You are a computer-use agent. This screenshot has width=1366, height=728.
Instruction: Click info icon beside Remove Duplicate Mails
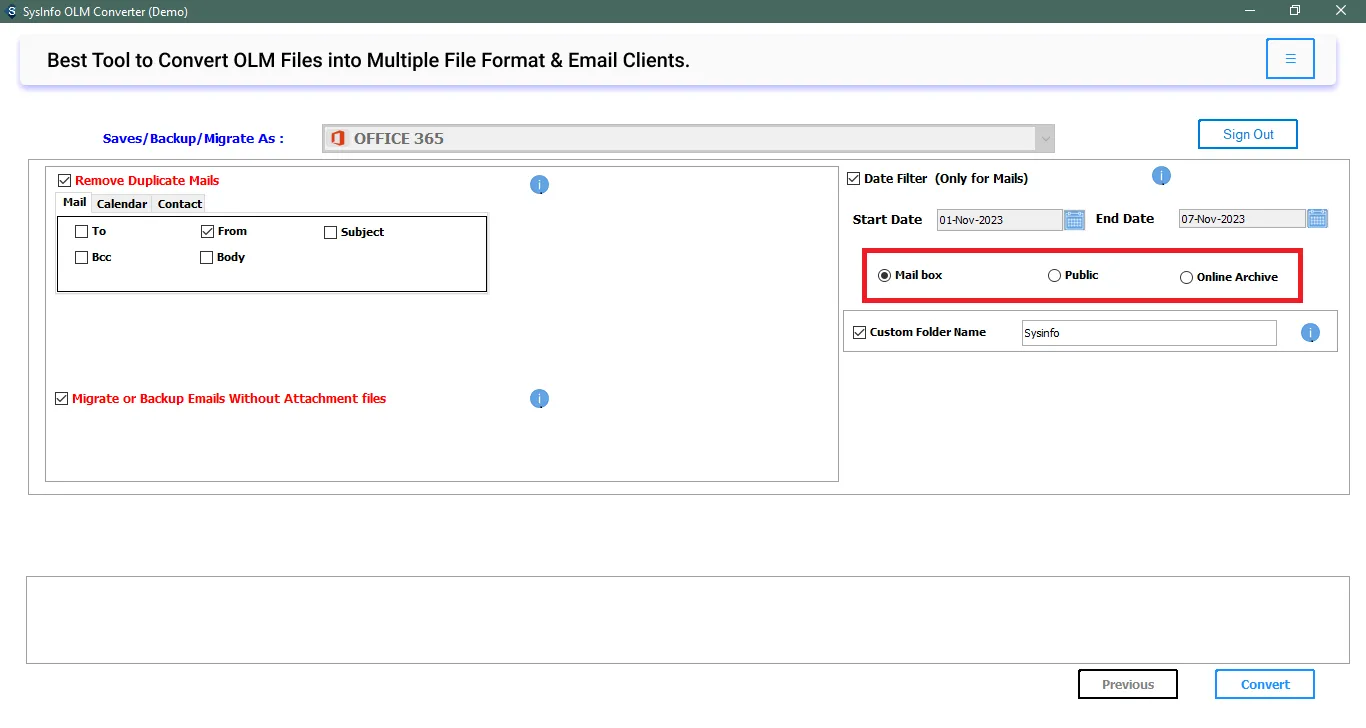[x=539, y=185]
